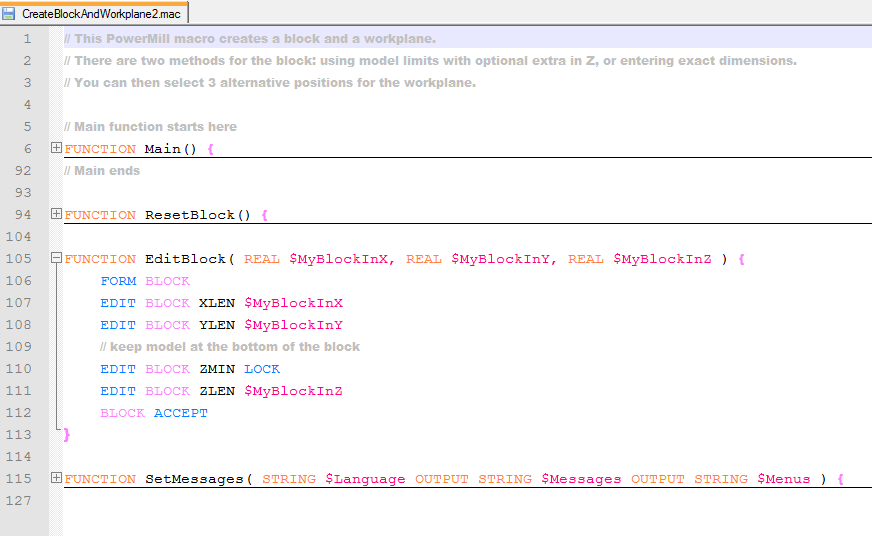Image resolution: width=872 pixels, height=536 pixels.
Task: Click the save disk icon on file tab
Action: (8, 13)
